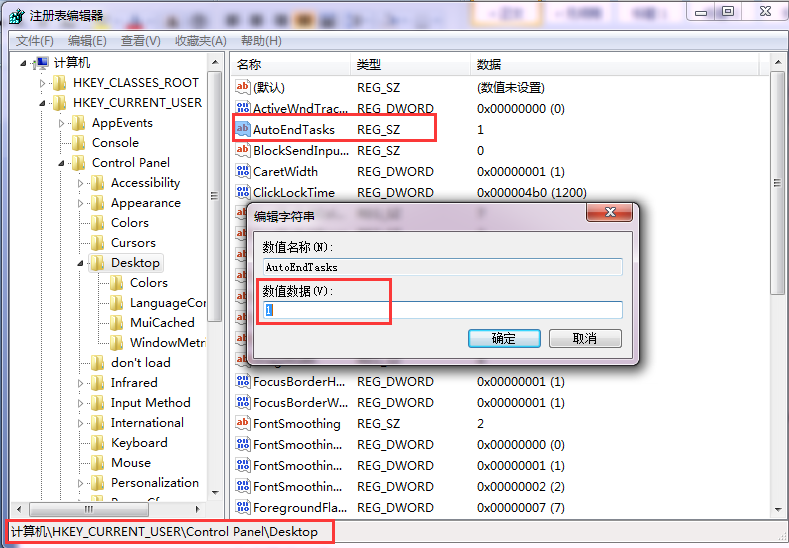The image size is (789, 548).
Task: Click the CaretWidth DWORD icon
Action: [243, 171]
